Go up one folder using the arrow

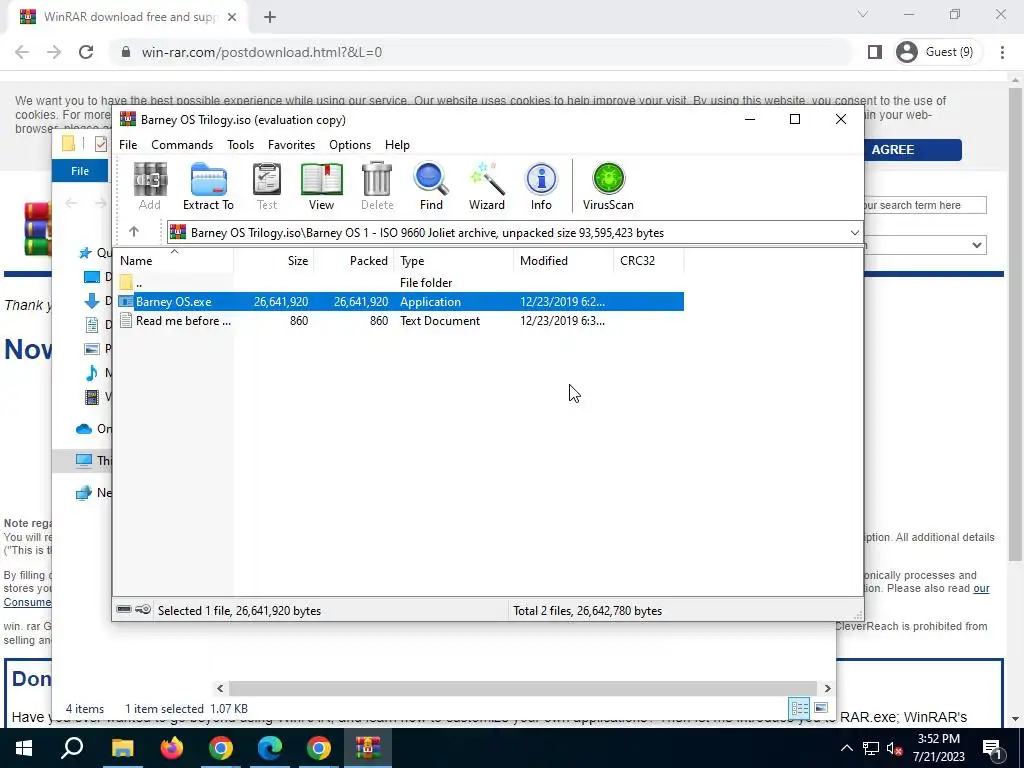[x=134, y=231]
